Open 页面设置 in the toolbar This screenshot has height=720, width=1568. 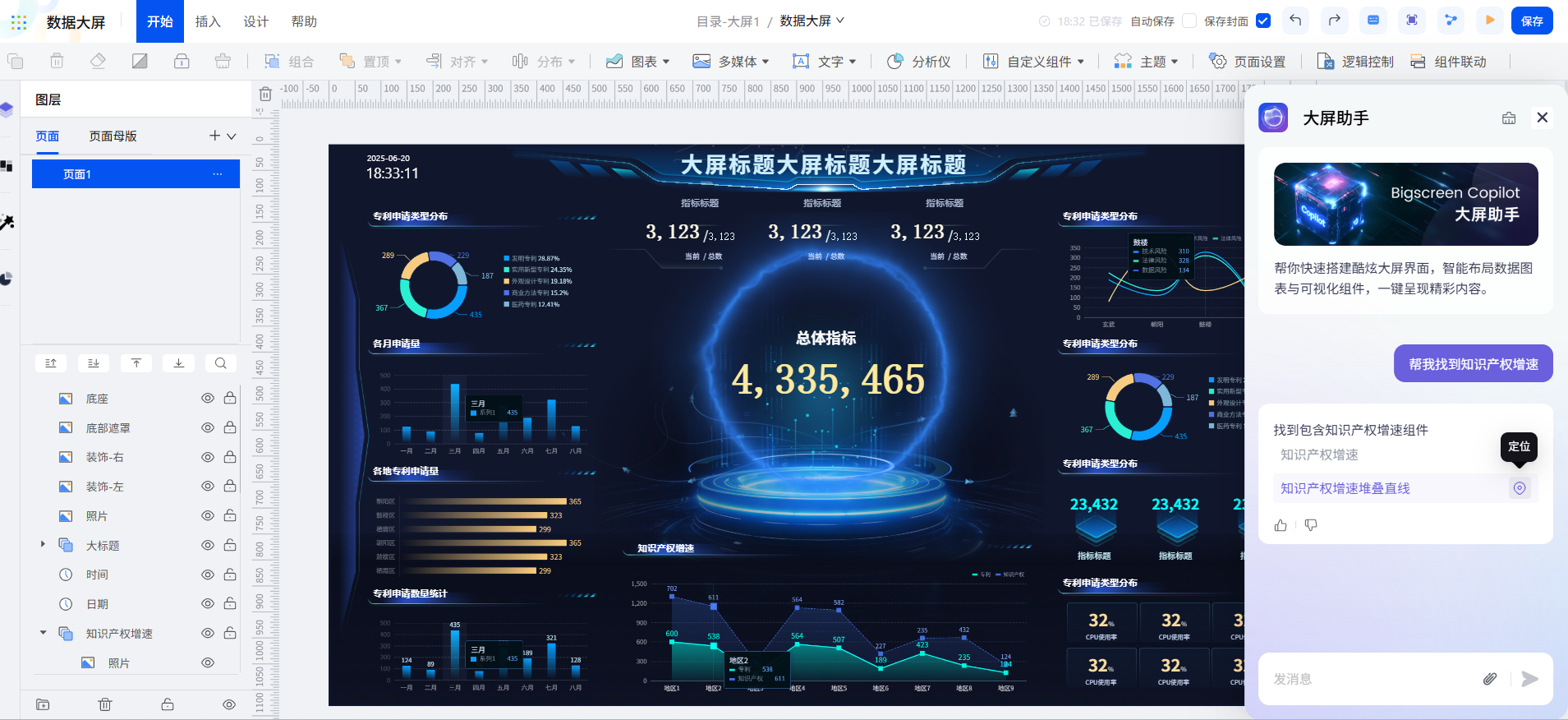(1248, 62)
